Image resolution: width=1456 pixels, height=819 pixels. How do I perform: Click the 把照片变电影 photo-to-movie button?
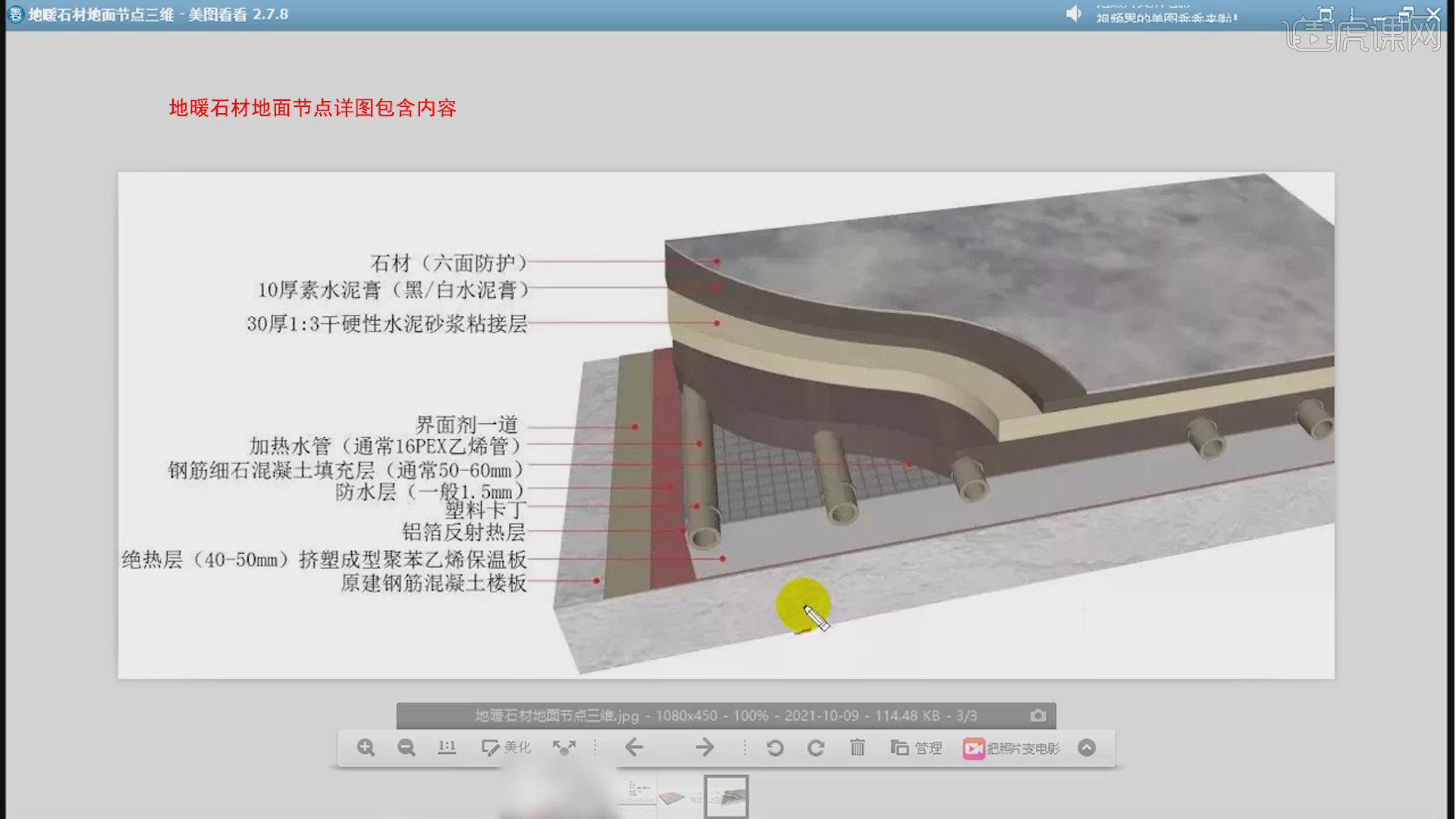coord(1012,748)
